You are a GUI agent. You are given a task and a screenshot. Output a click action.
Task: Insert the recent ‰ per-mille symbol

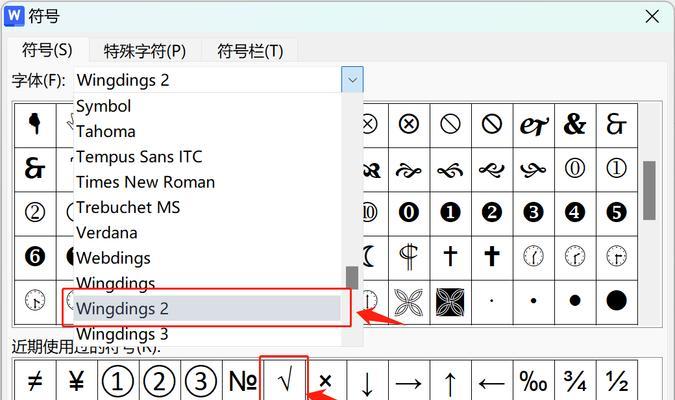pyautogui.click(x=533, y=381)
